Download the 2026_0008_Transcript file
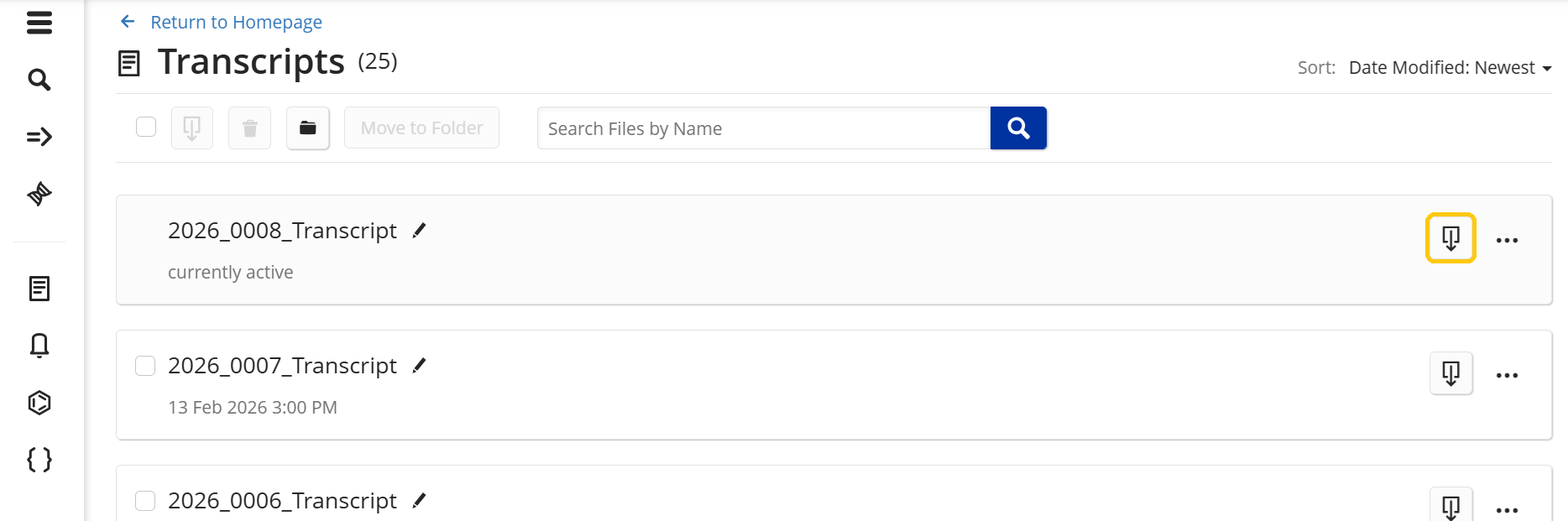This screenshot has height=521, width=1568. [1450, 238]
